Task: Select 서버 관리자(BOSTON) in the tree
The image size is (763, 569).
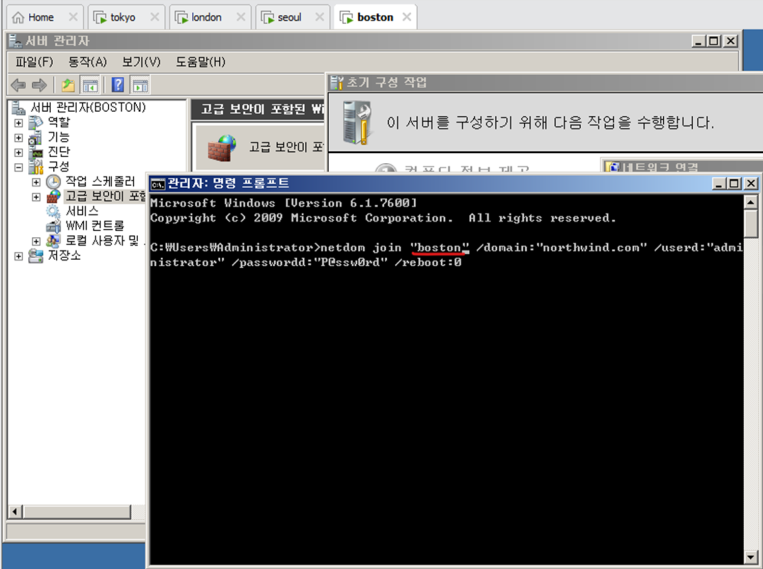Action: tap(88, 107)
